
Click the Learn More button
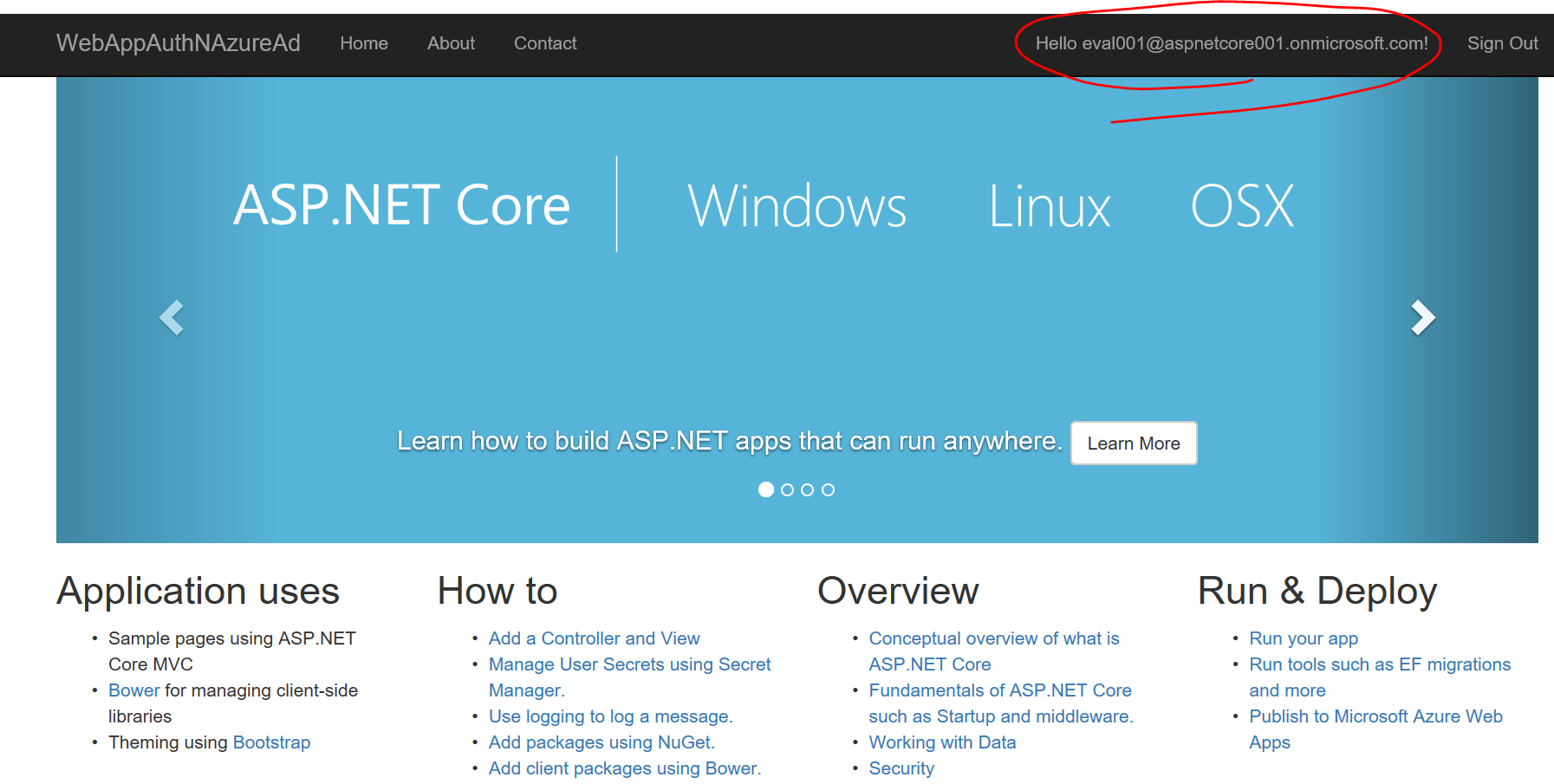point(1133,443)
